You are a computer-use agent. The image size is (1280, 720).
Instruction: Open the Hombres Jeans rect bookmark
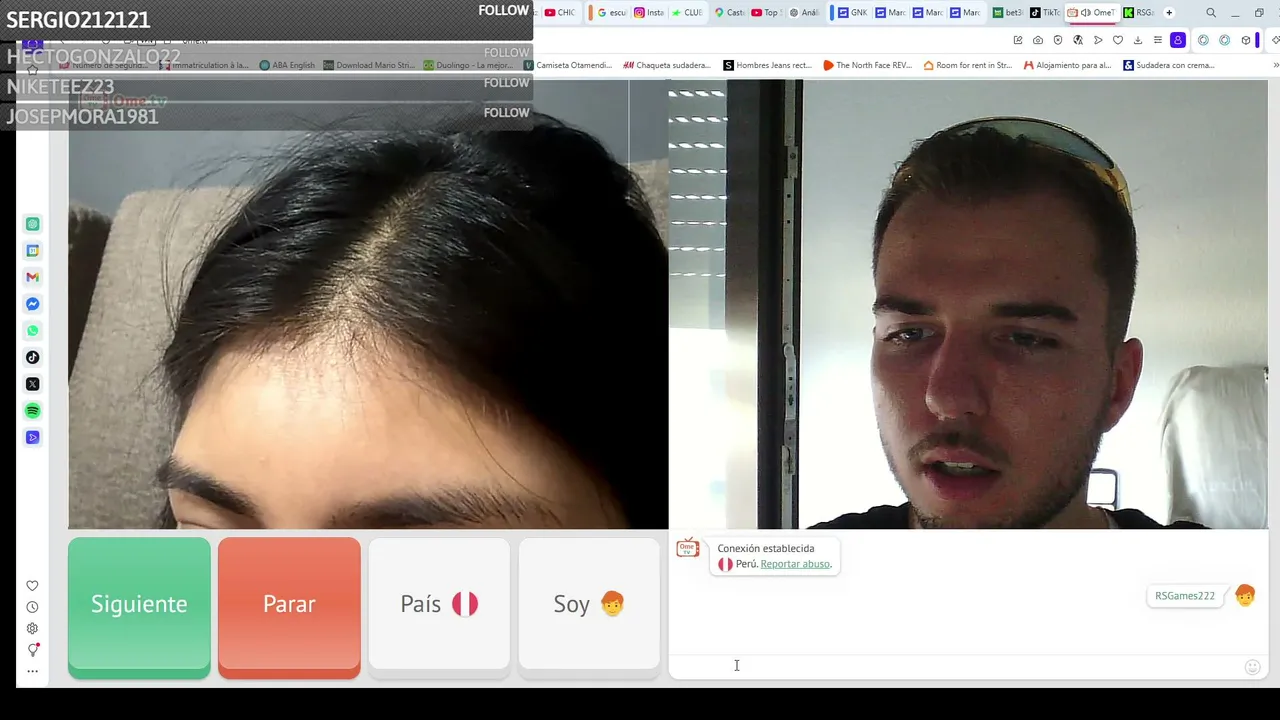[x=768, y=65]
